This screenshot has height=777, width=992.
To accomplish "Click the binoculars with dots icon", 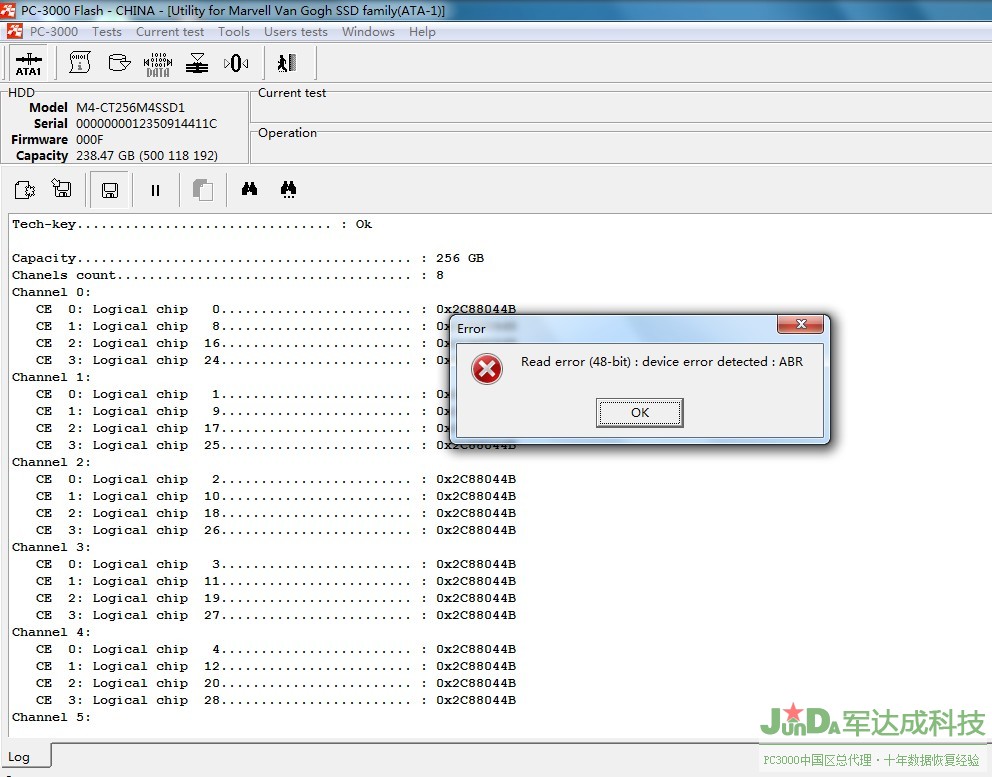I will coord(288,189).
